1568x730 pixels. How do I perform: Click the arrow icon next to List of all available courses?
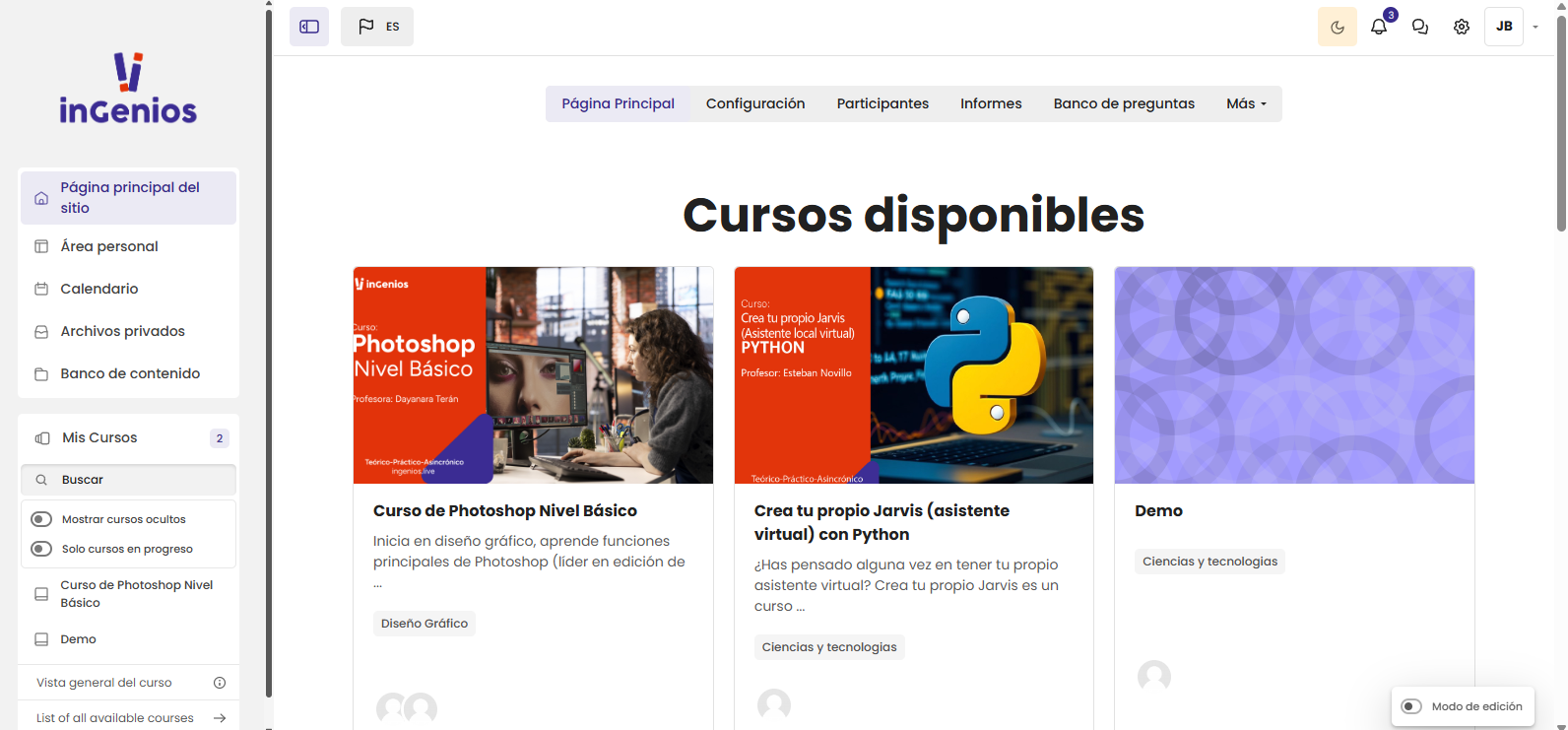[220, 718]
